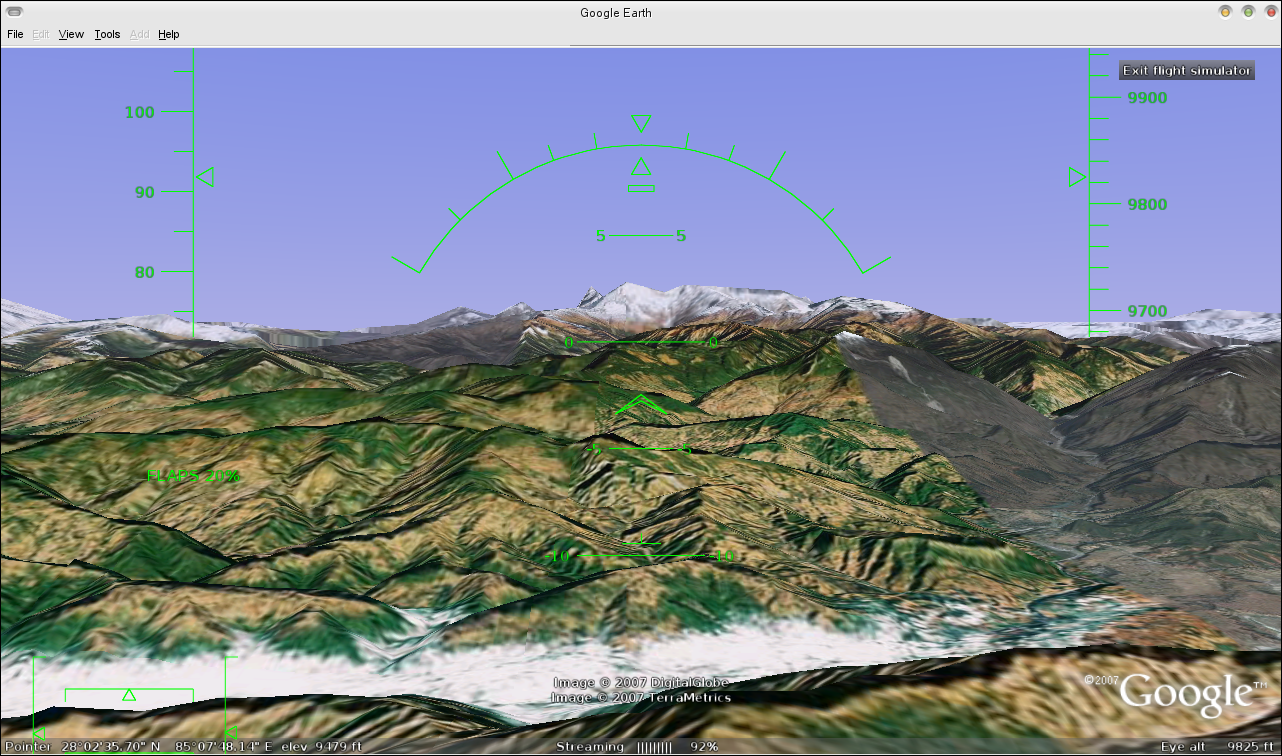The height and width of the screenshot is (756, 1282).
Task: Click the Image © 2007 TerraMetrics attribution
Action: click(641, 698)
